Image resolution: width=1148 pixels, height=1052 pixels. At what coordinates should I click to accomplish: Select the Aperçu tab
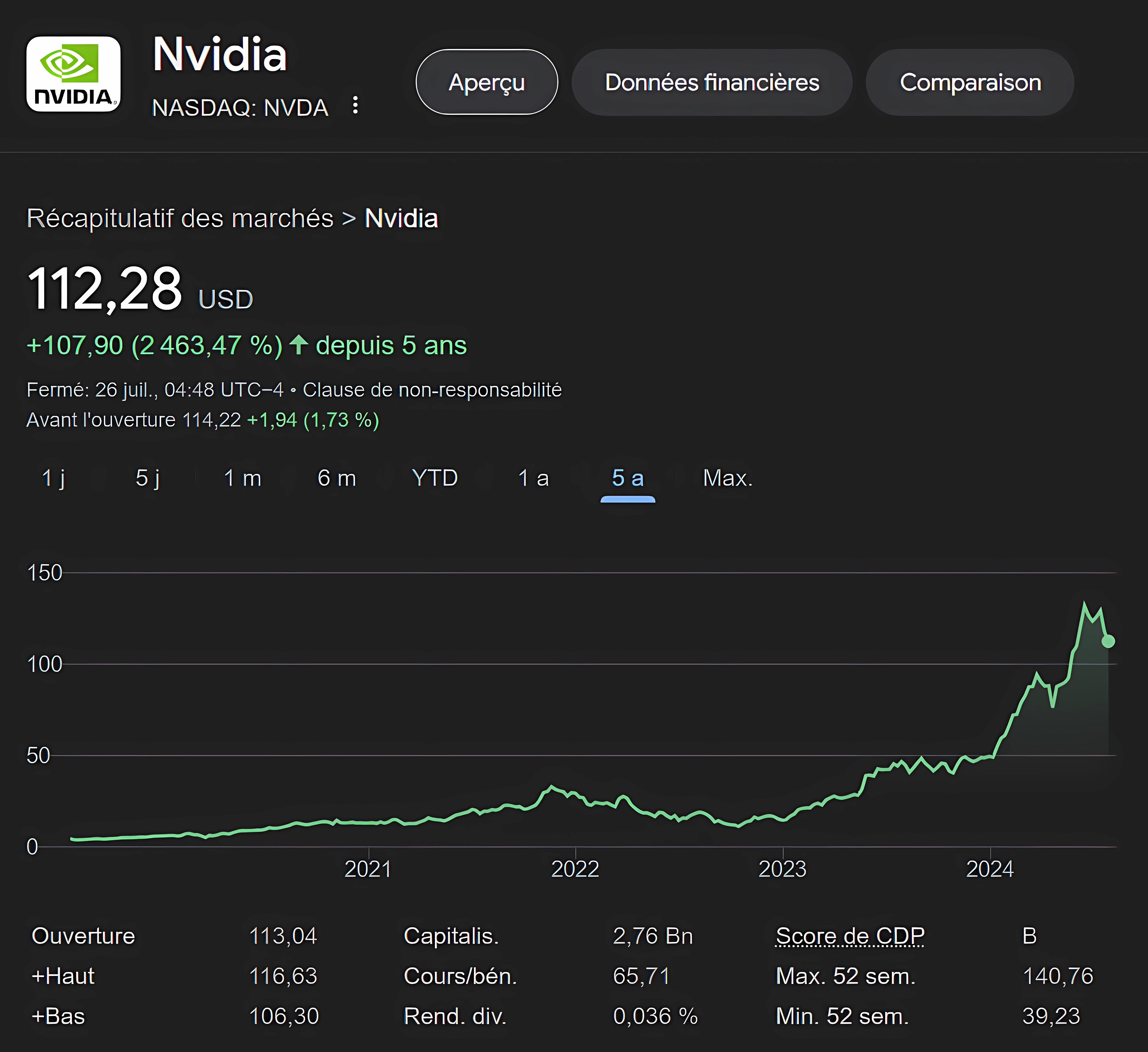pyautogui.click(x=487, y=82)
